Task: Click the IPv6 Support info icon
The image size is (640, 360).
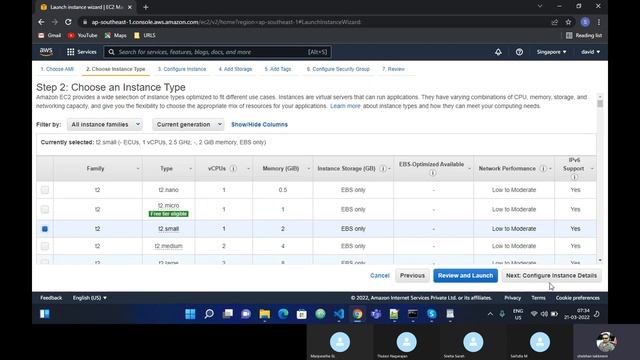Action: [574, 177]
